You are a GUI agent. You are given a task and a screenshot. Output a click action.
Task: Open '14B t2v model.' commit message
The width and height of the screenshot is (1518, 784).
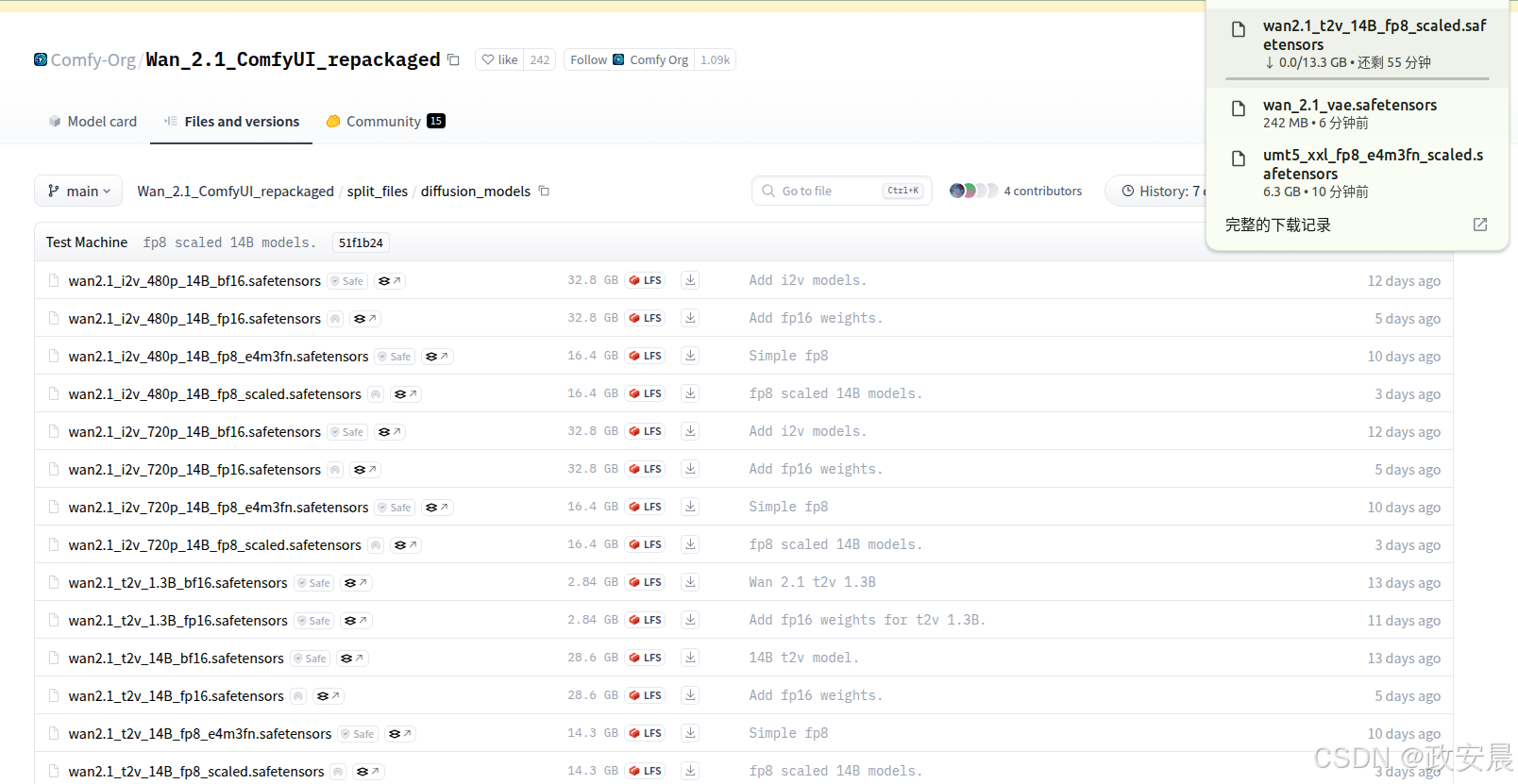804,658
